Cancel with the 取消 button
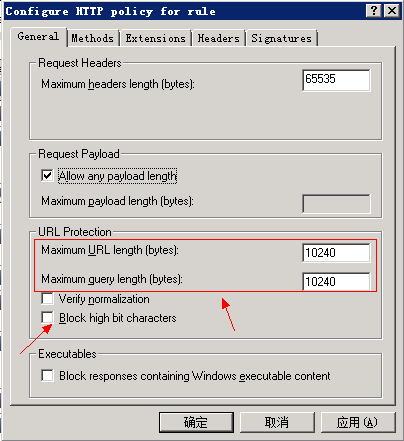This screenshot has width=404, height=441. pyautogui.click(x=277, y=423)
